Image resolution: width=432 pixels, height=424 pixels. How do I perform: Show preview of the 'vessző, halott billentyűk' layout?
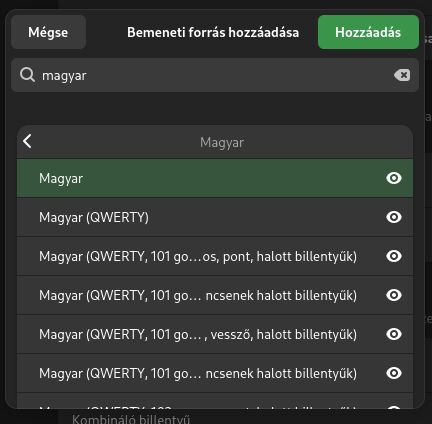[x=394, y=334]
